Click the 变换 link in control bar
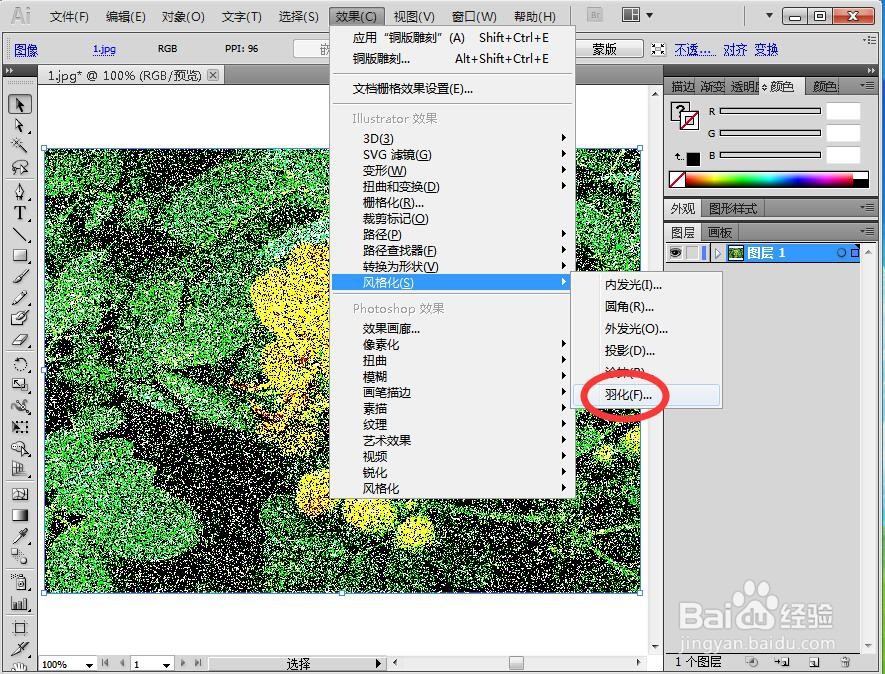Viewport: 885px width, 674px height. [x=766, y=48]
